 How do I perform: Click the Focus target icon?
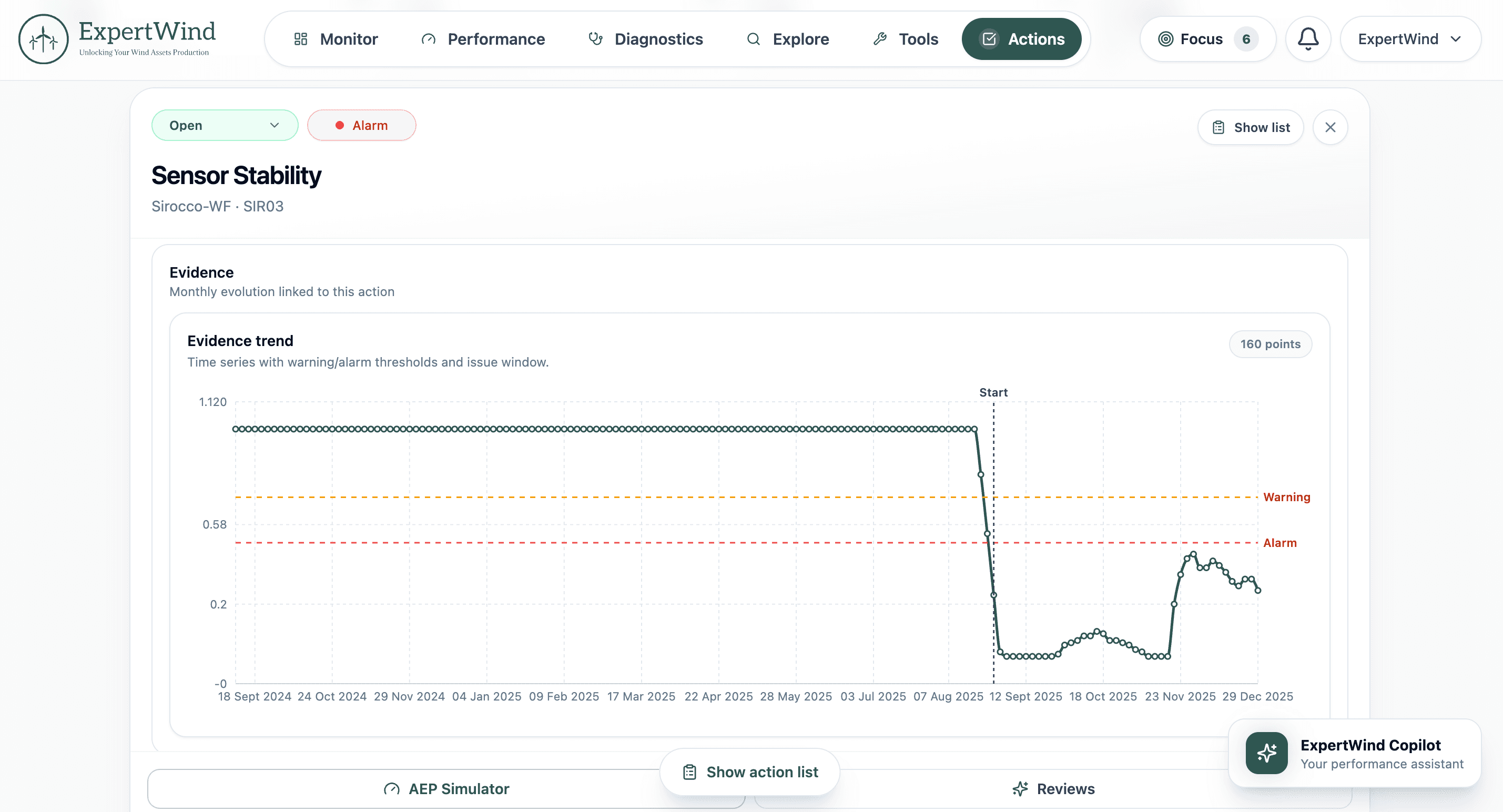pos(1166,39)
